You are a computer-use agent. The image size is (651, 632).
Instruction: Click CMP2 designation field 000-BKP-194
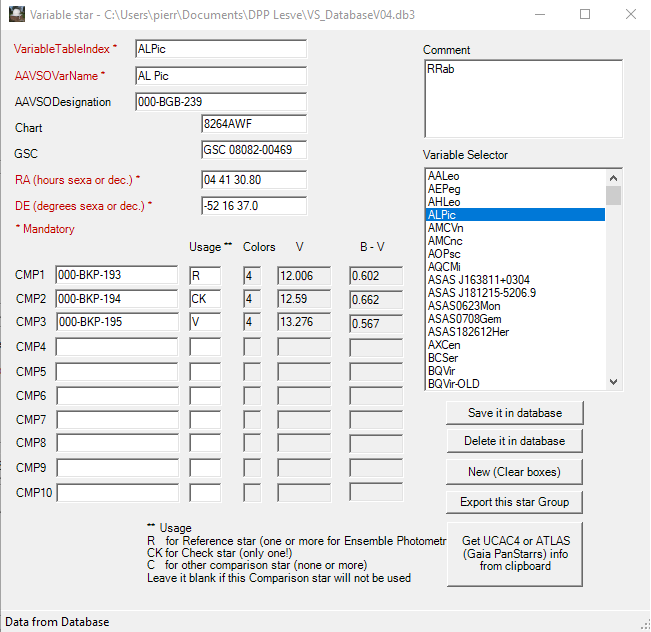pyautogui.click(x=117, y=299)
